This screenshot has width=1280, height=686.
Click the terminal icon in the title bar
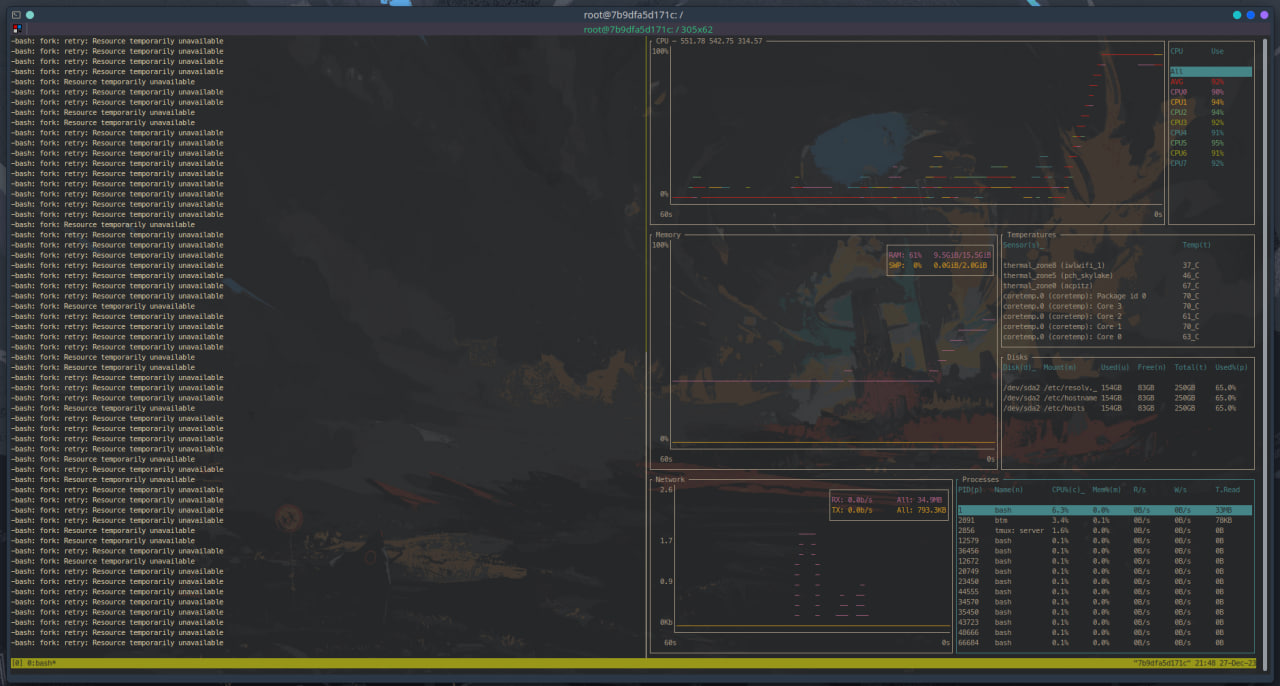pos(16,15)
